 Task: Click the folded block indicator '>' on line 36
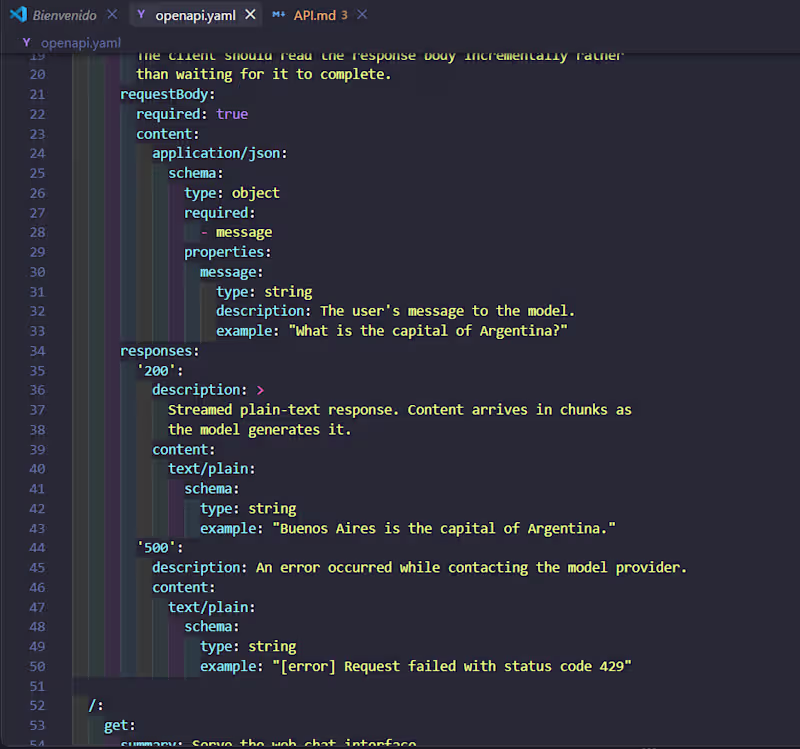pyautogui.click(x=260, y=390)
